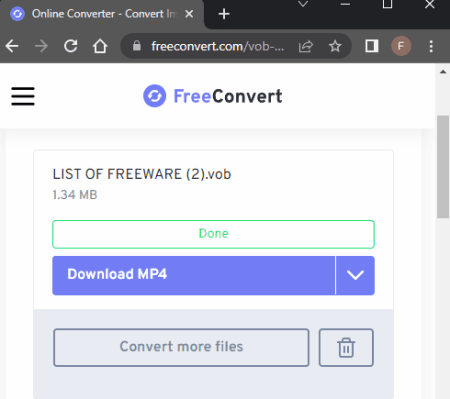Close the Online Converter tab
Viewport: 450px width, 399px height.
point(189,14)
